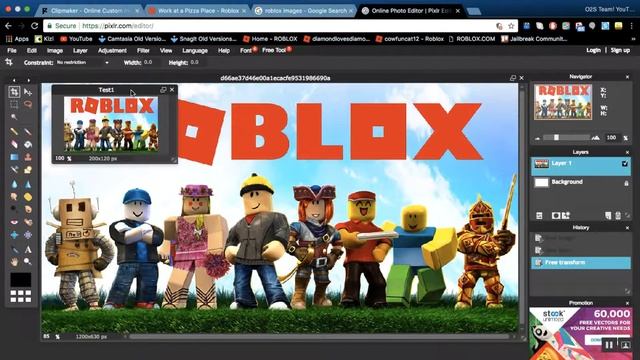Screen dimensions: 640x360
Task: Open the Adjustment menu
Action: click(112, 50)
